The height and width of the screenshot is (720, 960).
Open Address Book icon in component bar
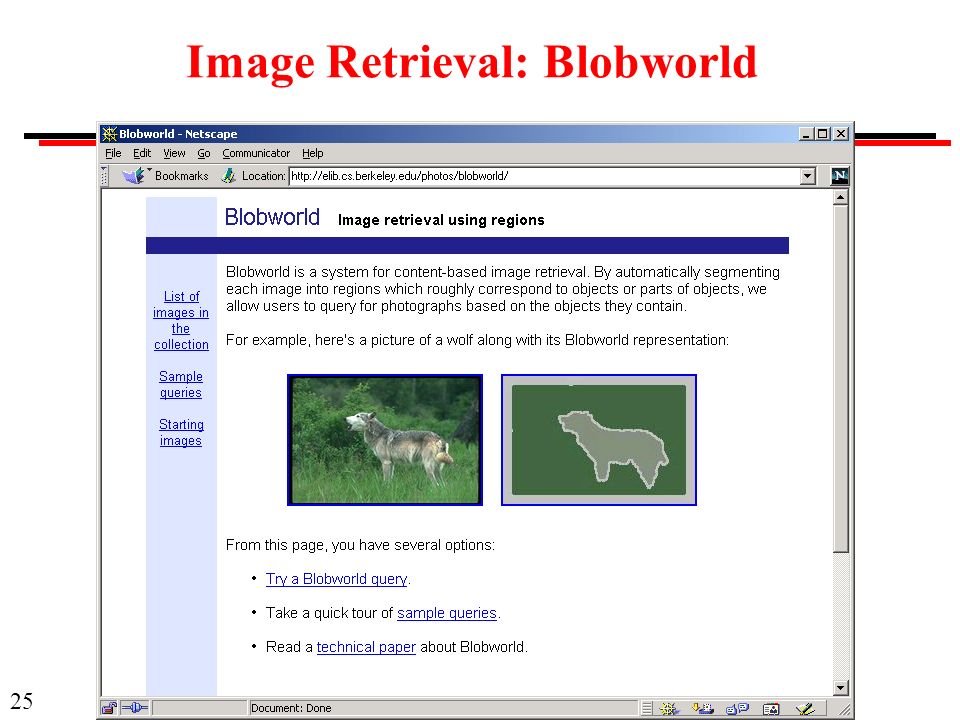[771, 708]
